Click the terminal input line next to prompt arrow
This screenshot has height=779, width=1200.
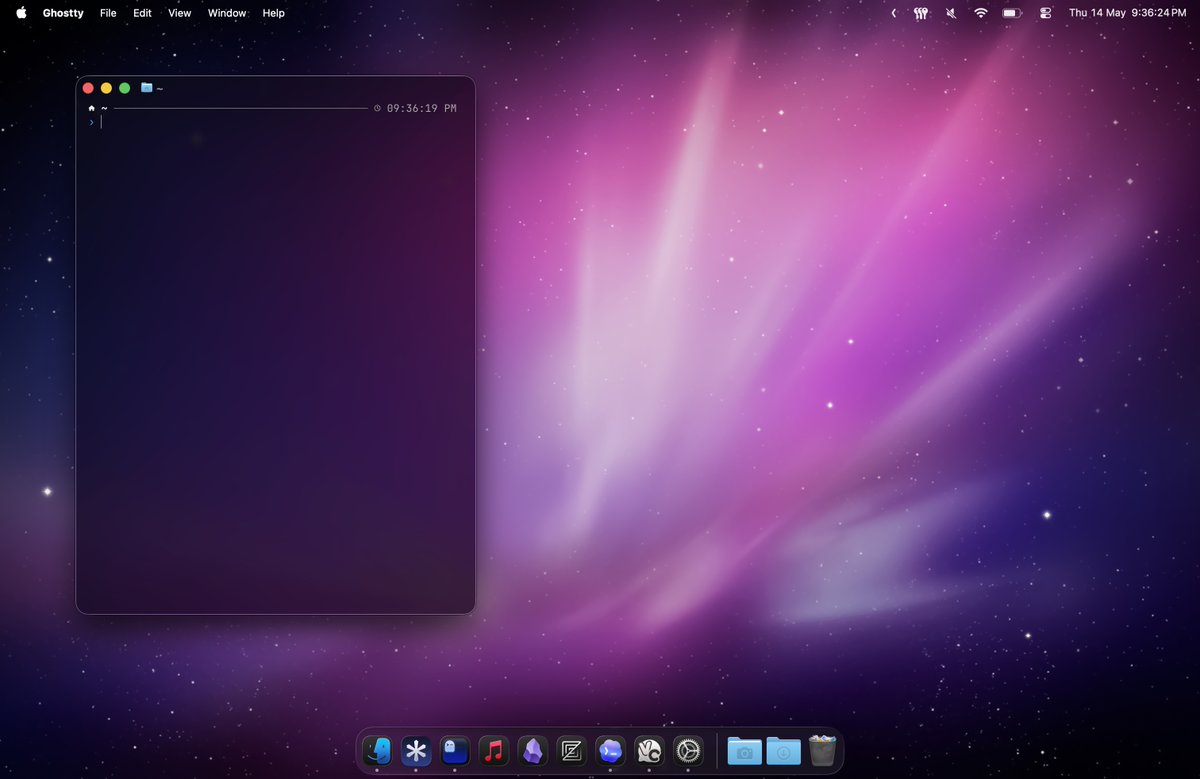click(280, 122)
